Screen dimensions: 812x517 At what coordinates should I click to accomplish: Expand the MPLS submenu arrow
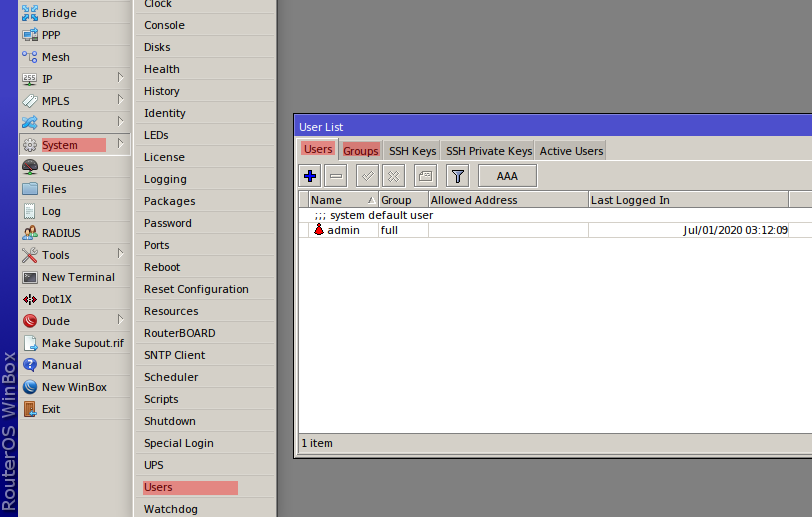click(120, 99)
